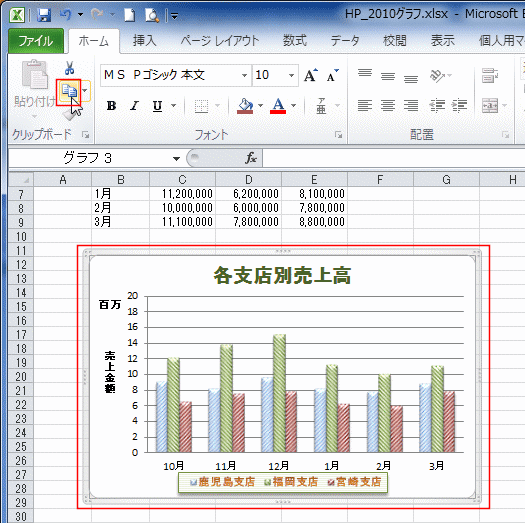The height and width of the screenshot is (523, 525).
Task: Apply the fill color bucket
Action: (245, 106)
